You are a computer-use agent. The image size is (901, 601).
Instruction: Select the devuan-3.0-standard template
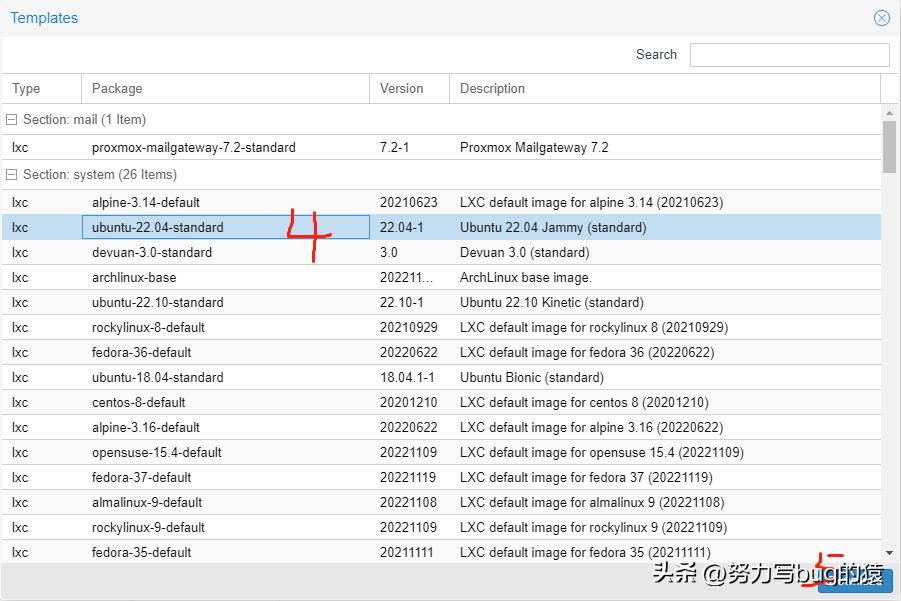tap(160, 252)
